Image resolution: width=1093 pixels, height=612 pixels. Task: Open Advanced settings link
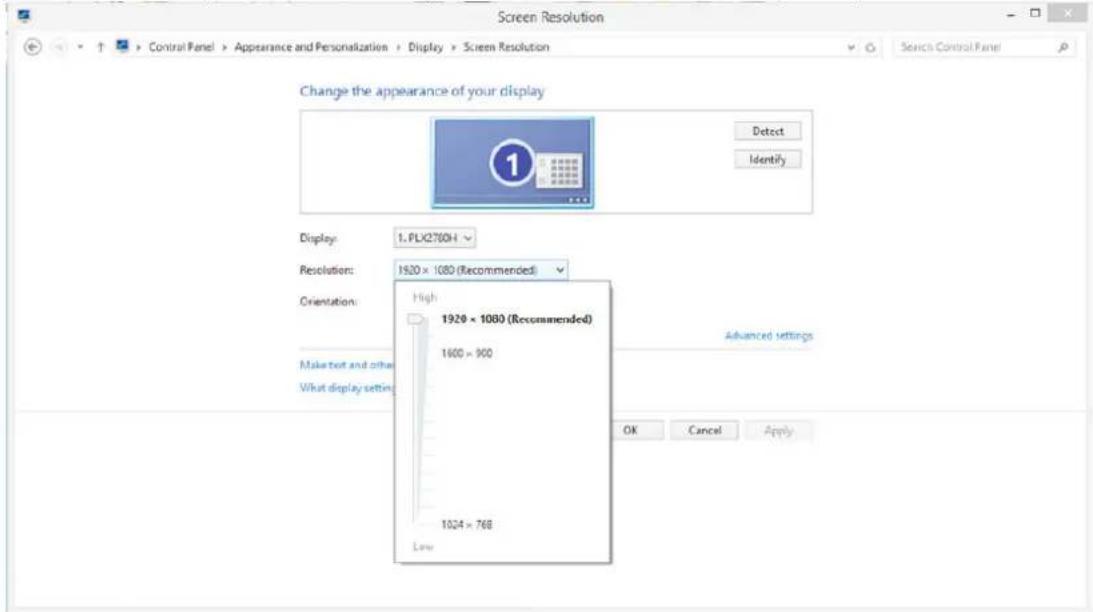click(769, 335)
